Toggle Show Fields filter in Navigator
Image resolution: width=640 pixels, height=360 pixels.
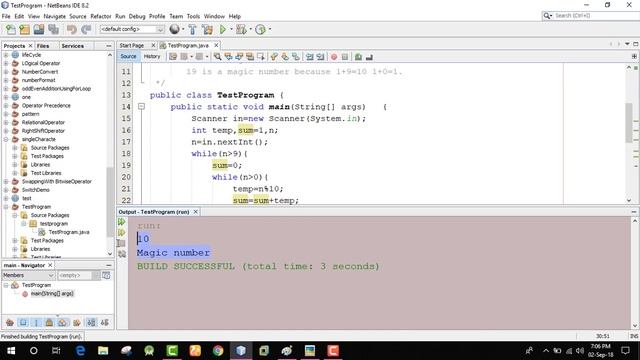point(23,322)
